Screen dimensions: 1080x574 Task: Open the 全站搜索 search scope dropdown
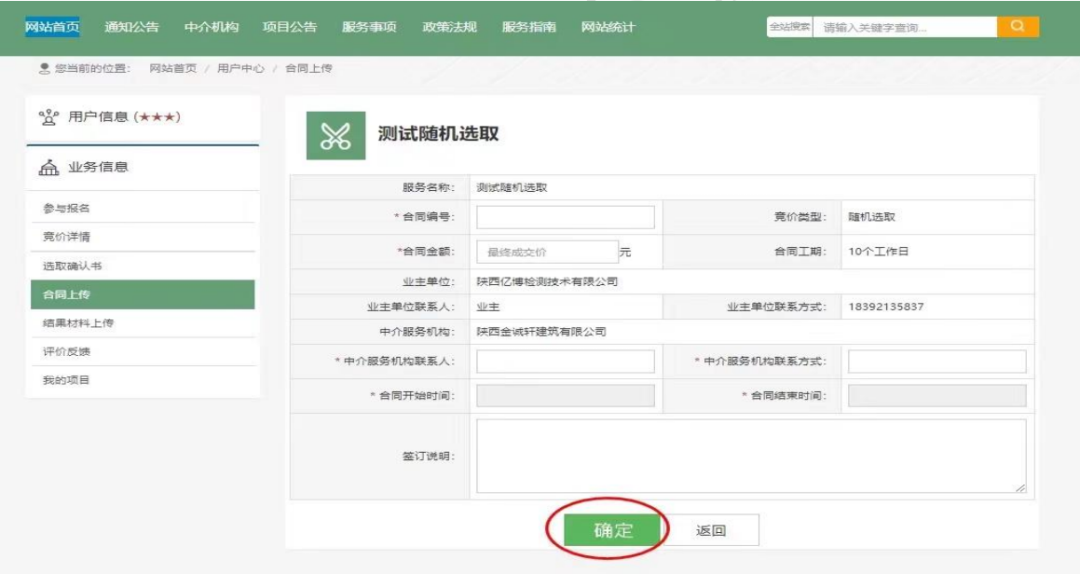pyautogui.click(x=789, y=27)
